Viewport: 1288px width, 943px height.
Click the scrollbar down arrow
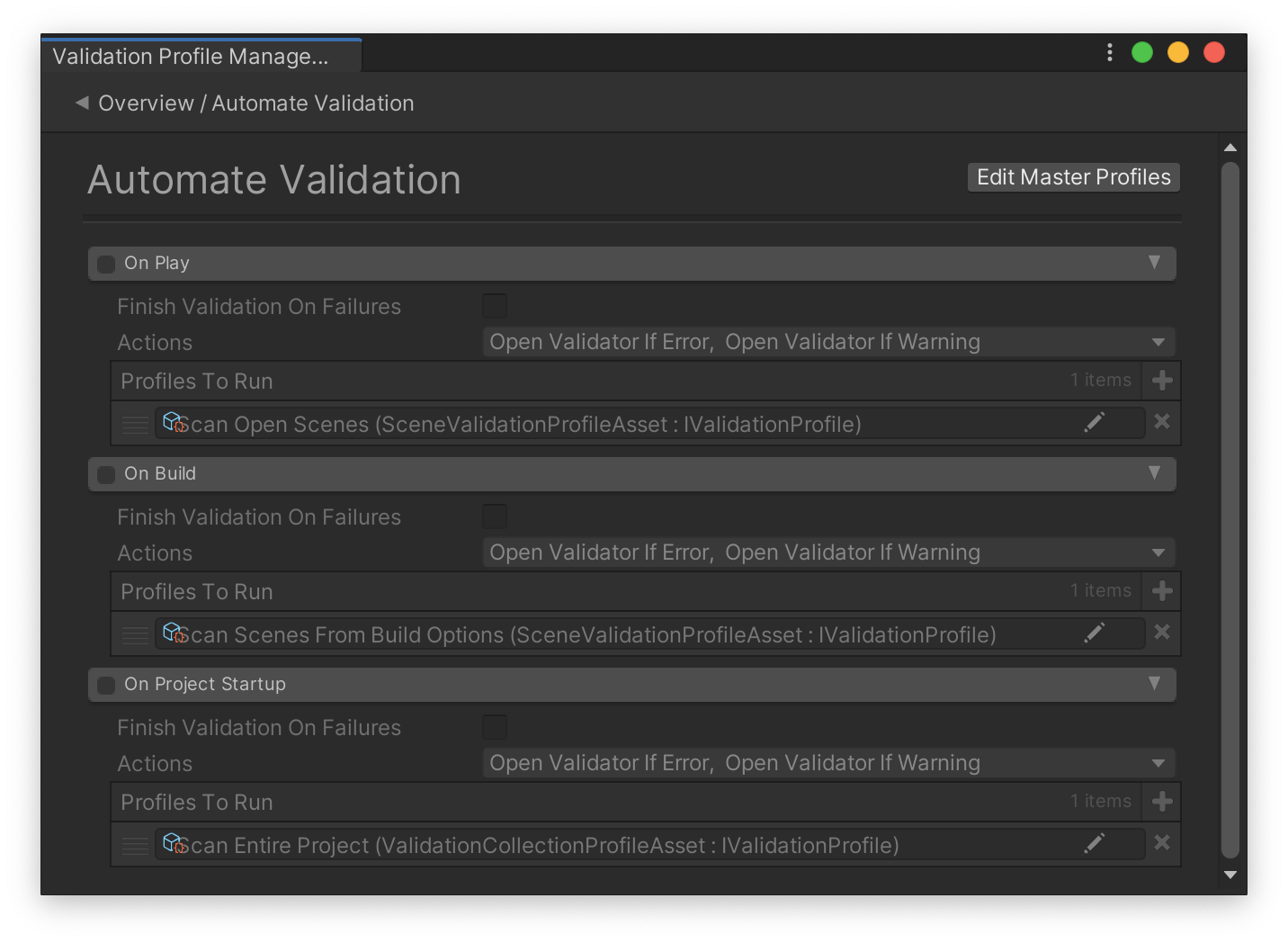click(1230, 874)
